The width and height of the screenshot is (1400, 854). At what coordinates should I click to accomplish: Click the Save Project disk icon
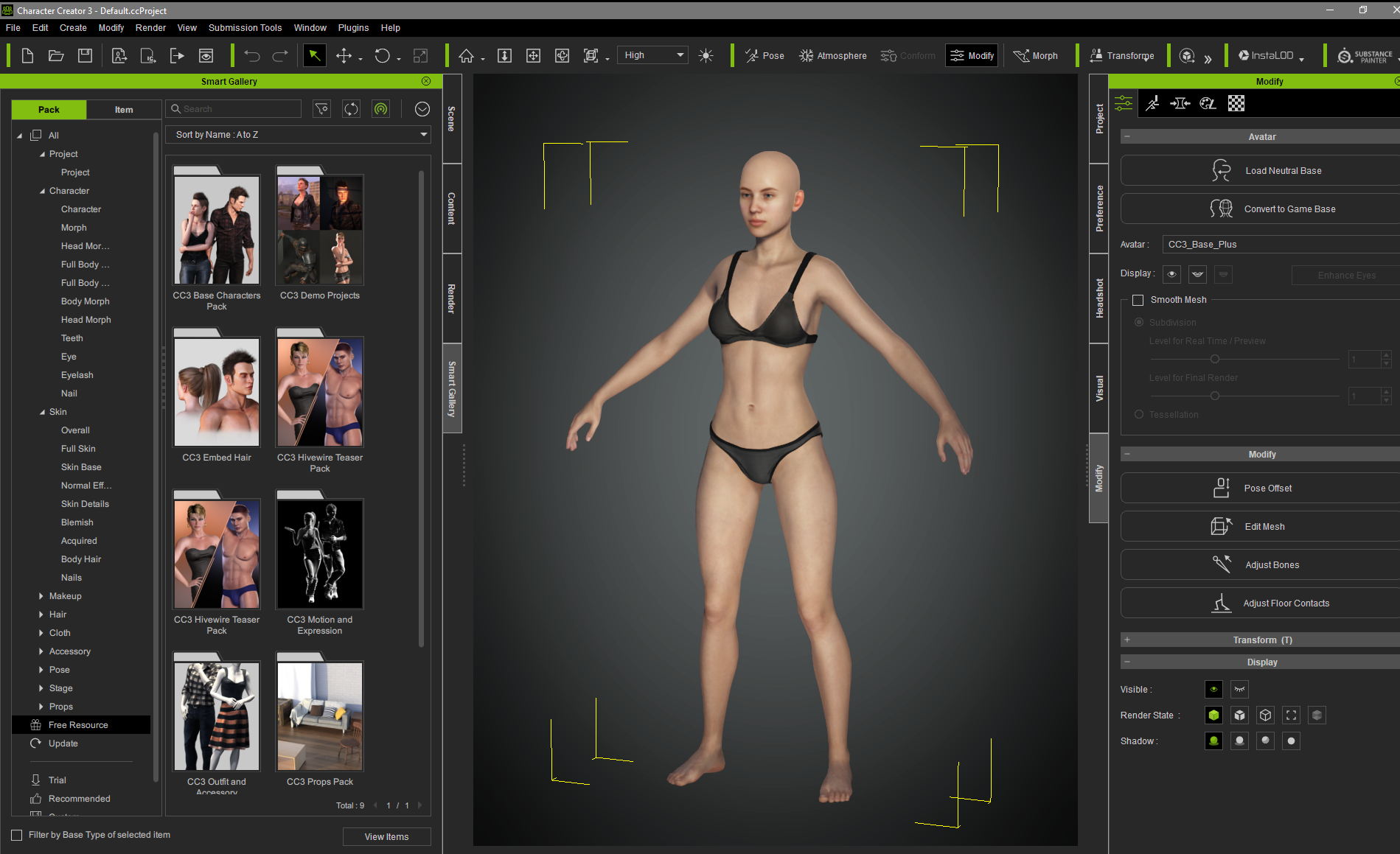click(86, 56)
